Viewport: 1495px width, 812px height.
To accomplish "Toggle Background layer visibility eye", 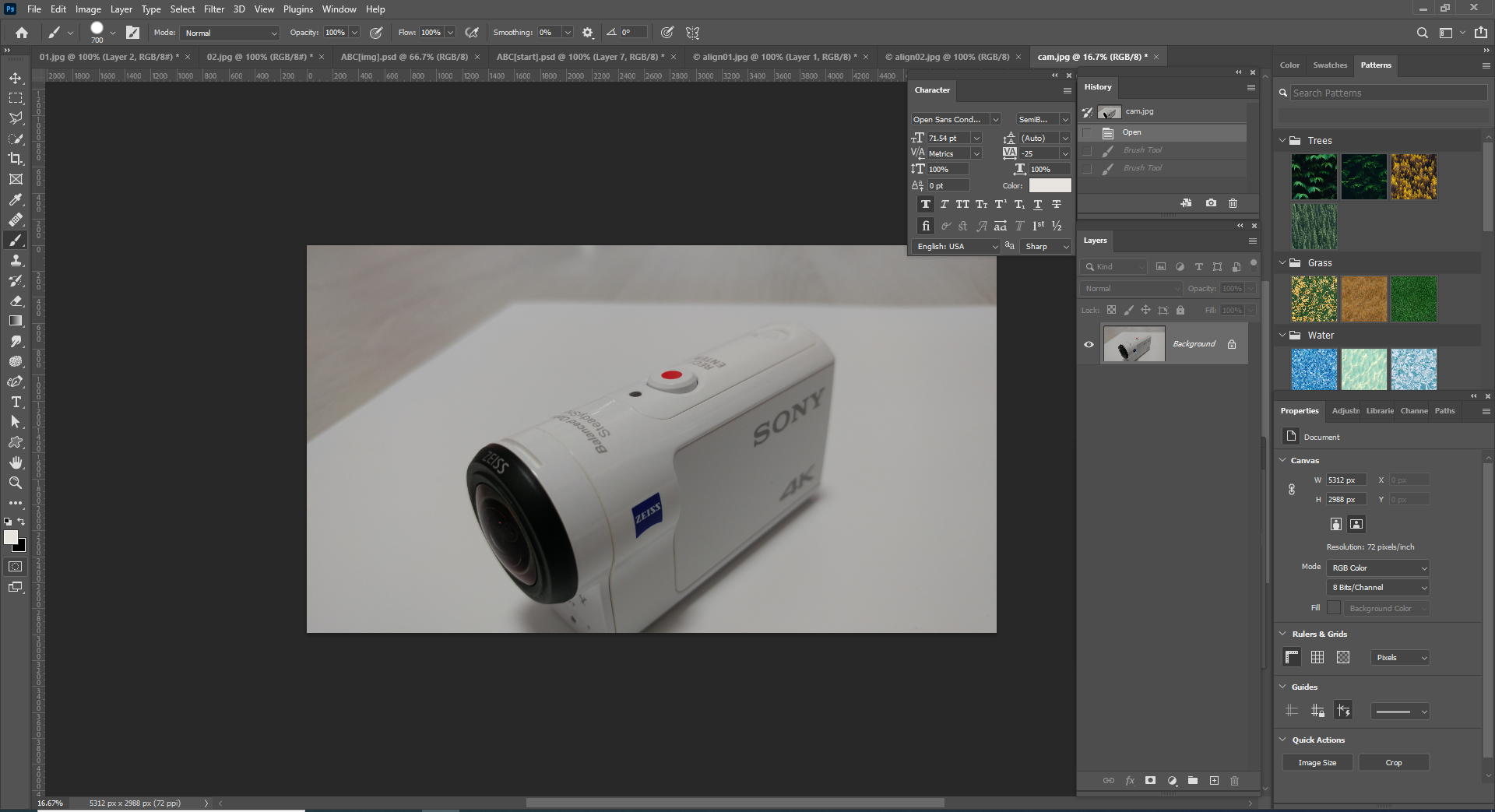I will click(1089, 344).
